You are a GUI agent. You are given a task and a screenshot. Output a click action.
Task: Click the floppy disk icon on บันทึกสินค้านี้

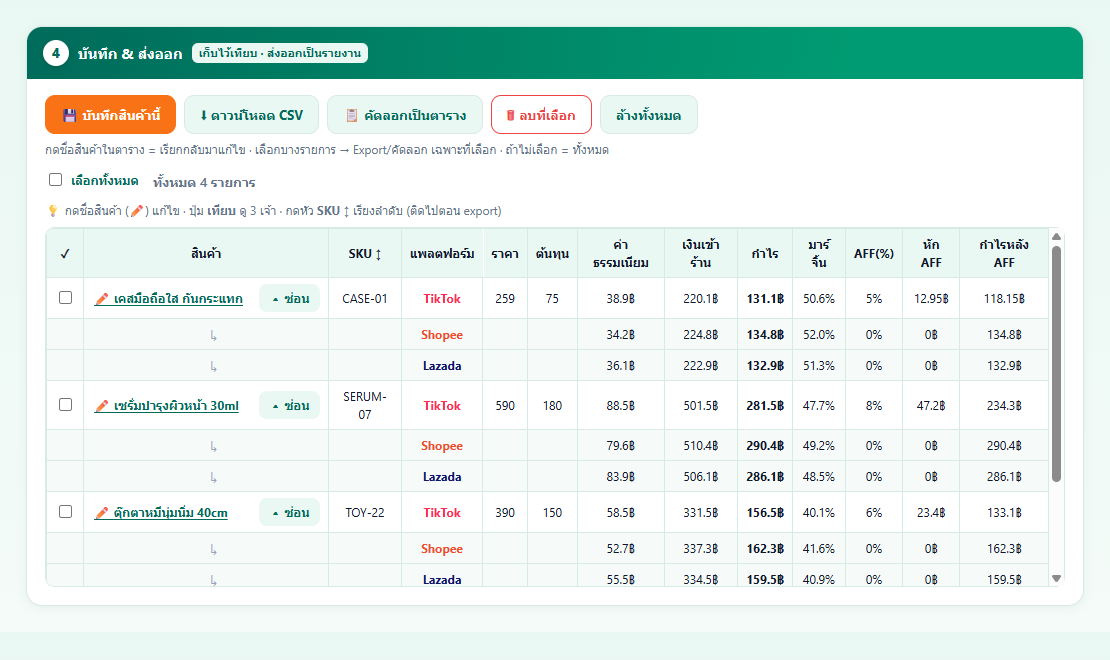69,115
